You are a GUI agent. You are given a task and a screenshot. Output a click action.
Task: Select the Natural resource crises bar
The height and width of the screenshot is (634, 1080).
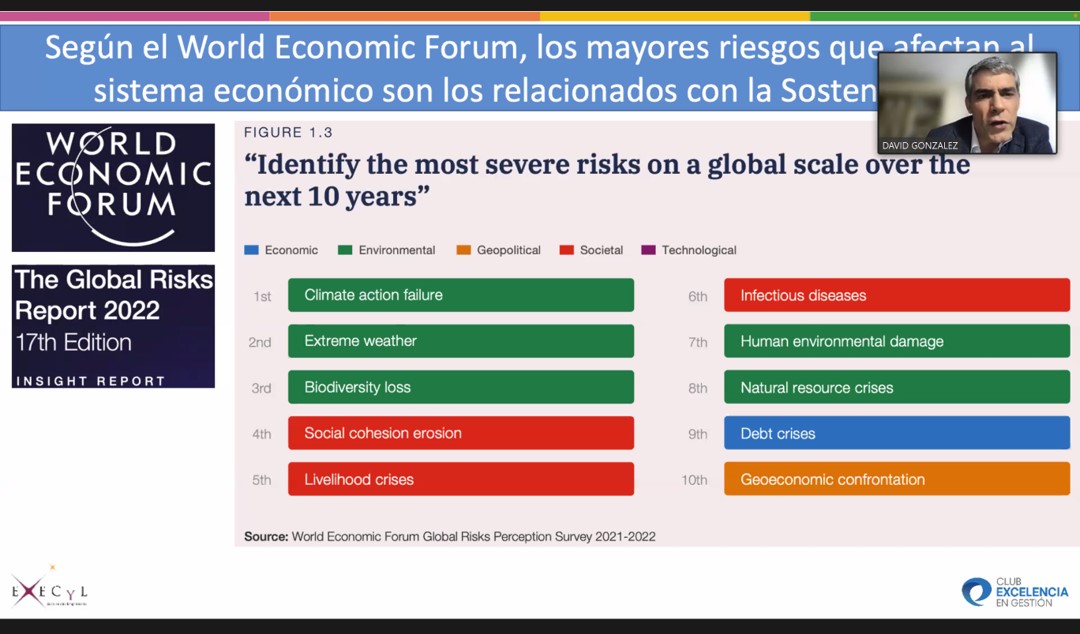(x=897, y=387)
